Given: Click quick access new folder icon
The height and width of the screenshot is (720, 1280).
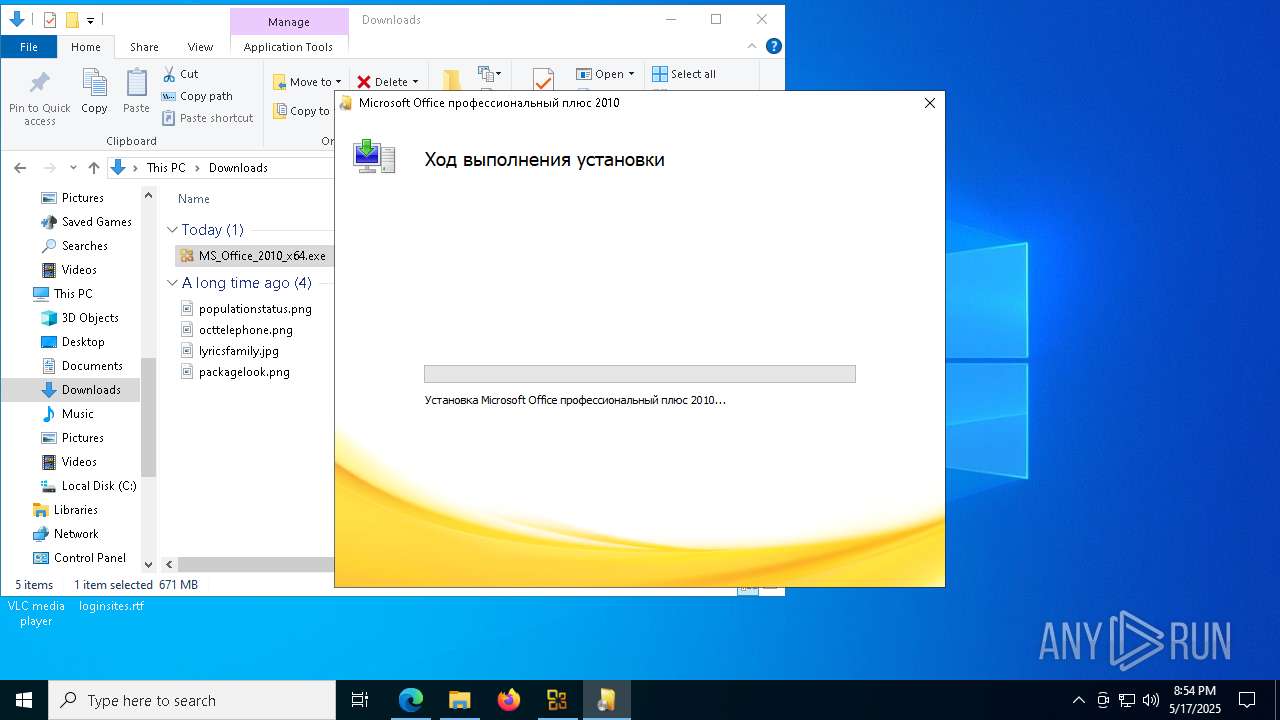Looking at the screenshot, I should click(x=72, y=20).
